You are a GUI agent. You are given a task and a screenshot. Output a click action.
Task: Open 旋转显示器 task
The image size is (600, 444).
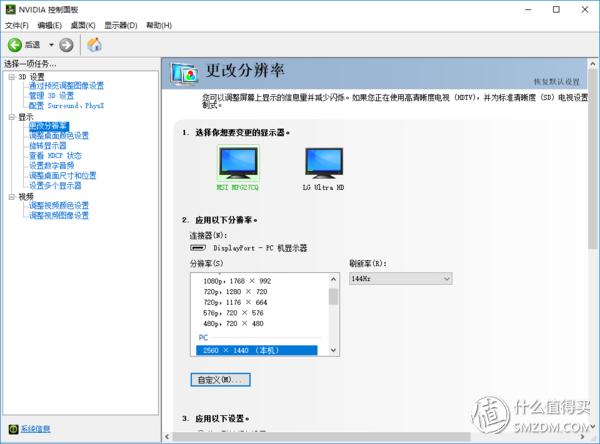click(x=47, y=145)
